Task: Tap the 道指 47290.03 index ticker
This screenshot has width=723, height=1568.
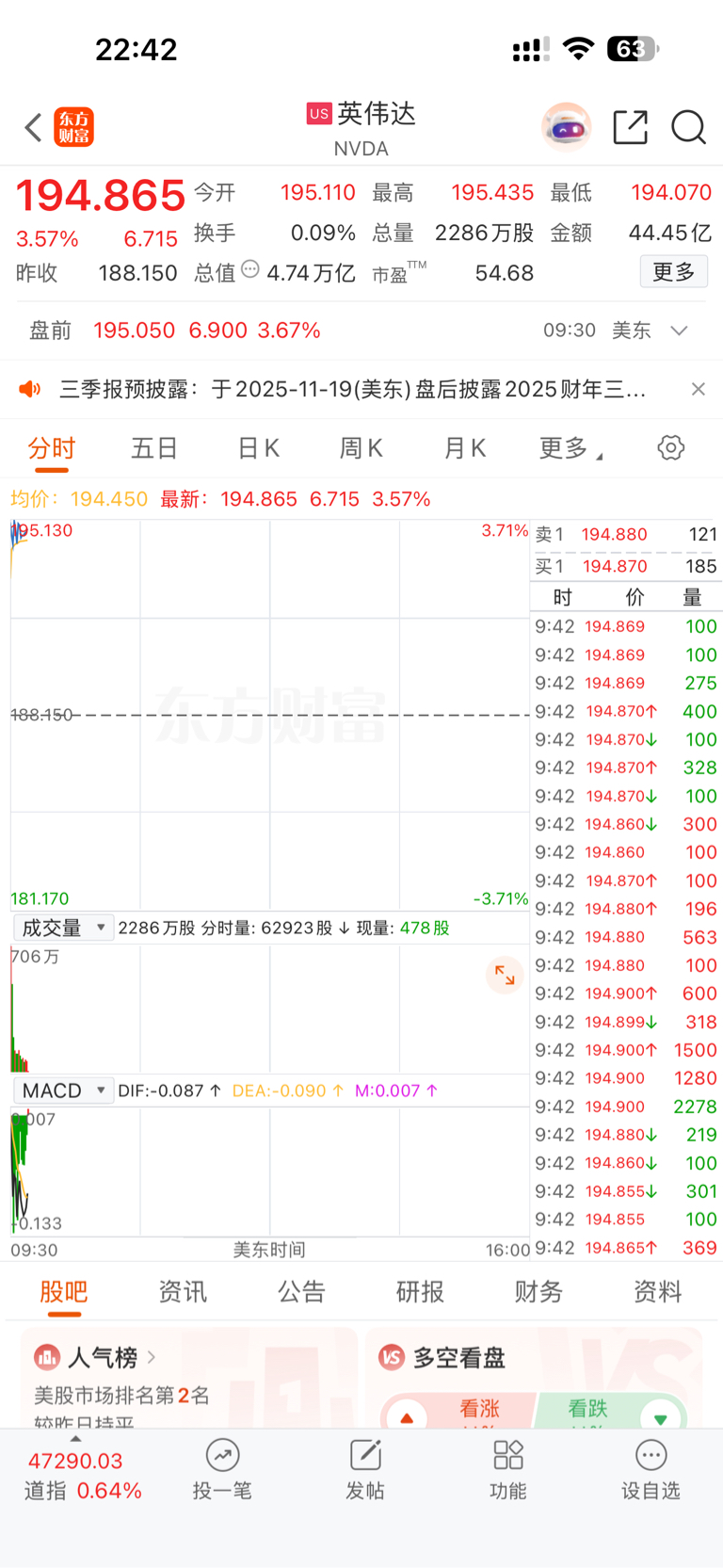Action: (81, 1476)
